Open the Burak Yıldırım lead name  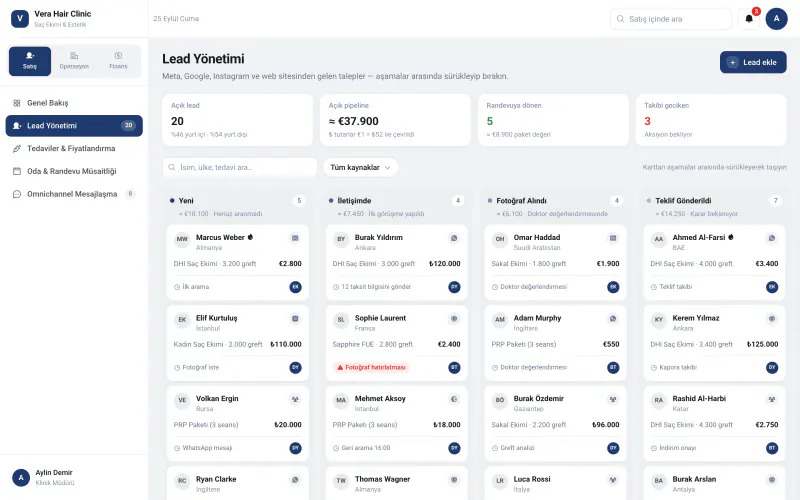point(379,238)
